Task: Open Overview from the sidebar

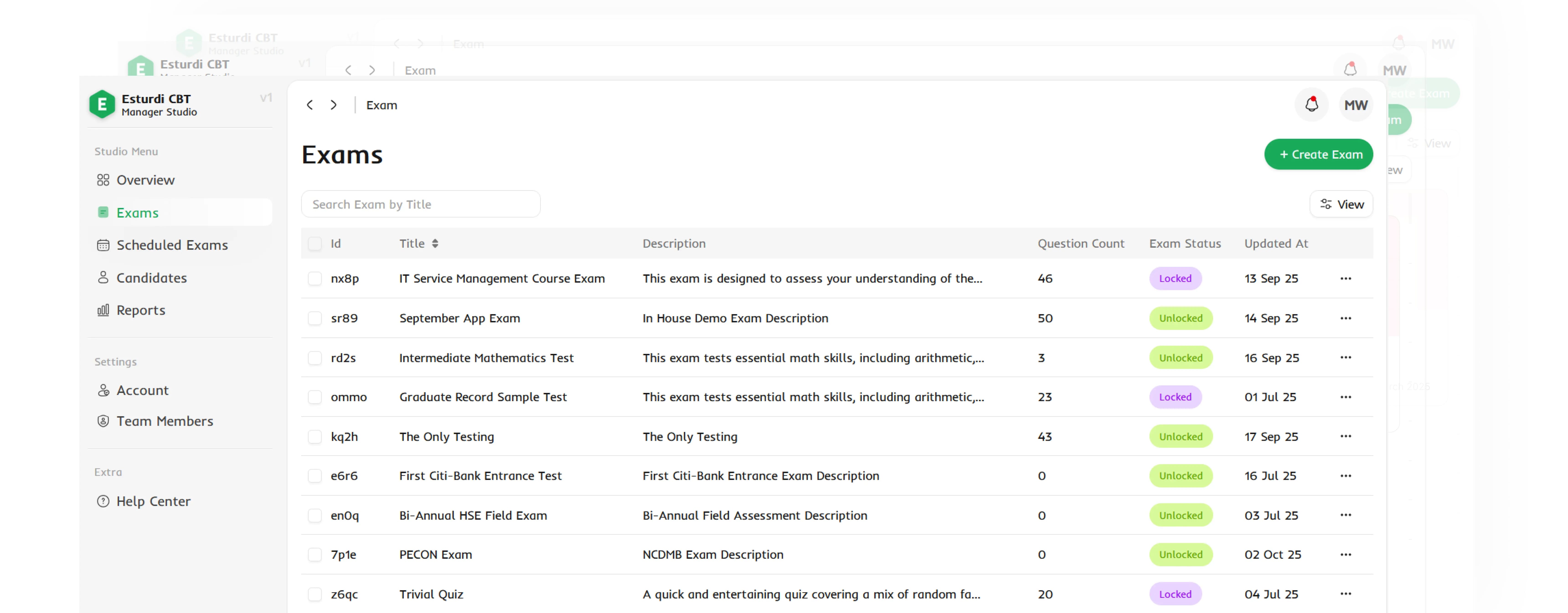Action: coord(145,180)
